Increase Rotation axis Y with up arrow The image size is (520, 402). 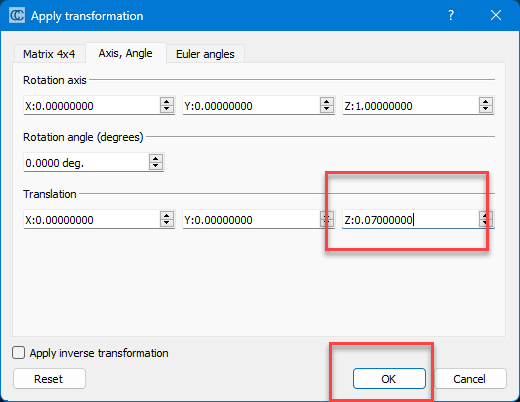tap(327, 102)
